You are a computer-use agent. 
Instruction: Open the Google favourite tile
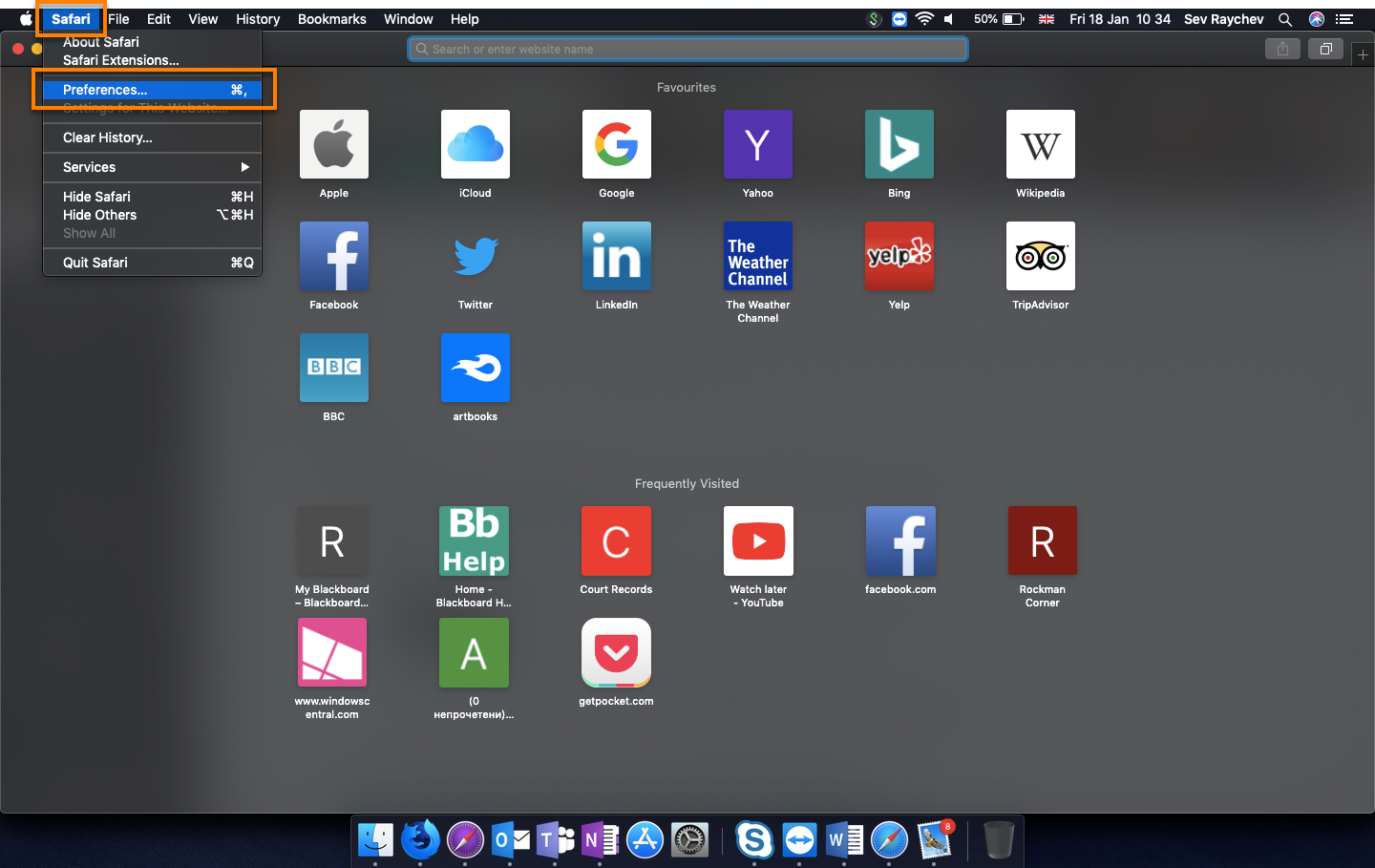click(x=617, y=144)
